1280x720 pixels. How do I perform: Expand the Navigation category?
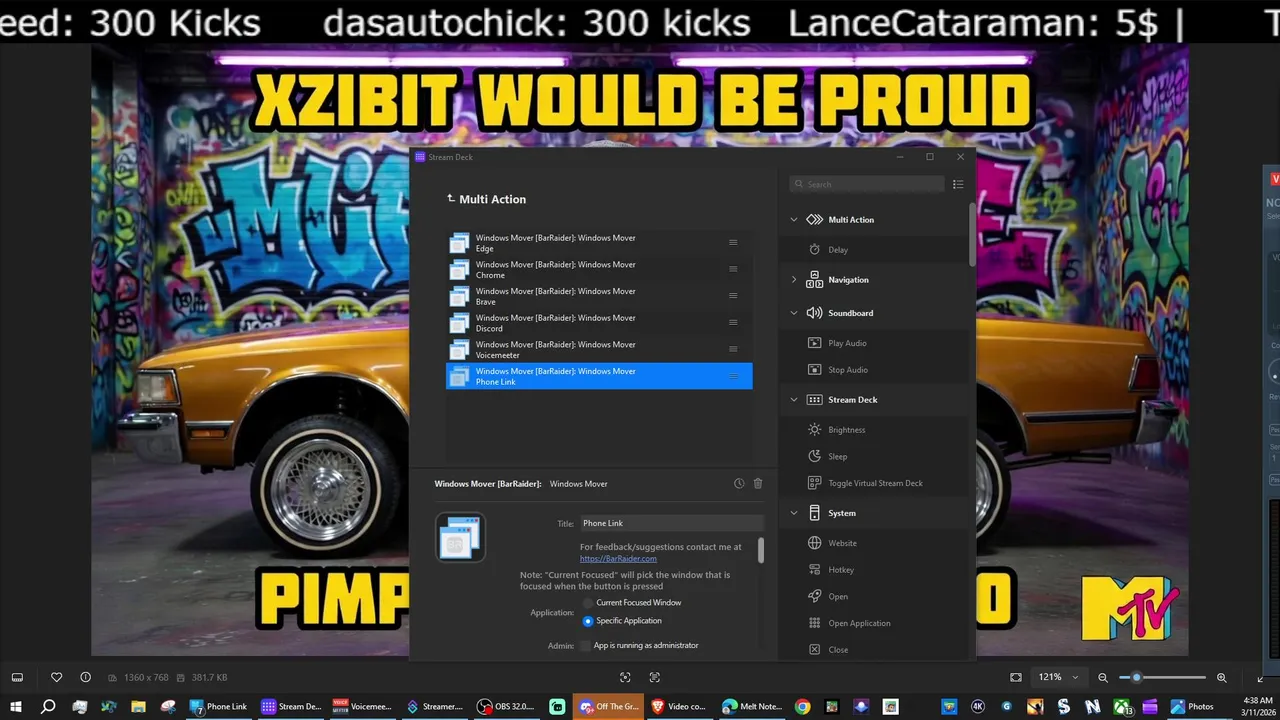[x=794, y=280]
